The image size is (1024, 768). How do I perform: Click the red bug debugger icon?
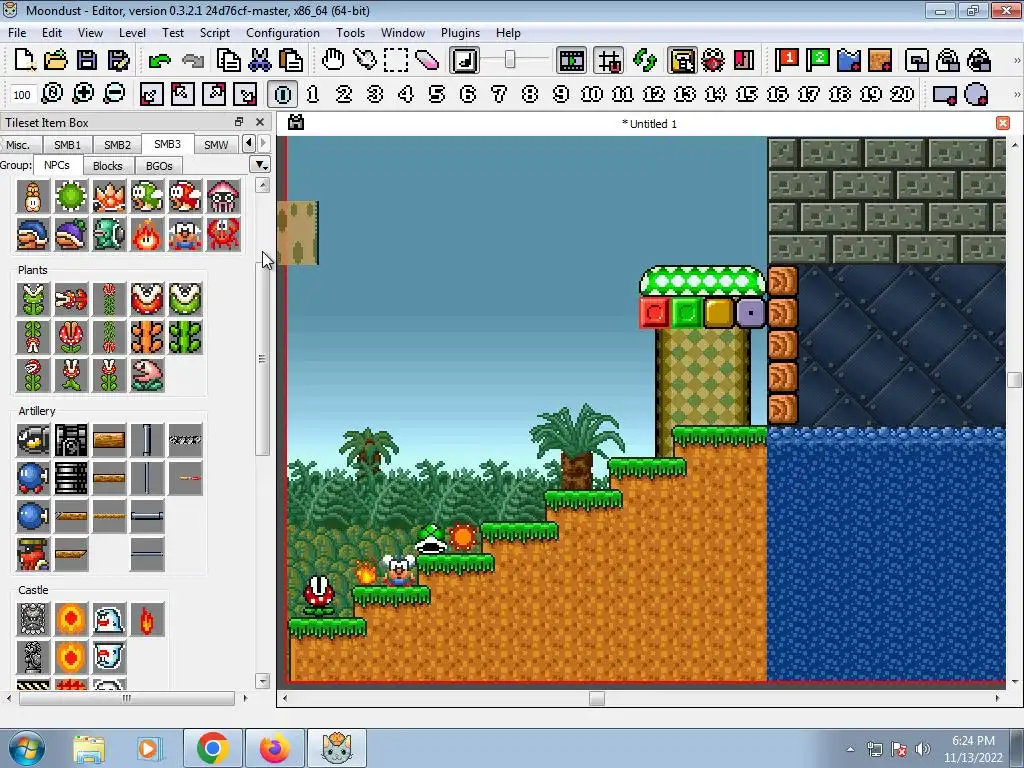713,61
